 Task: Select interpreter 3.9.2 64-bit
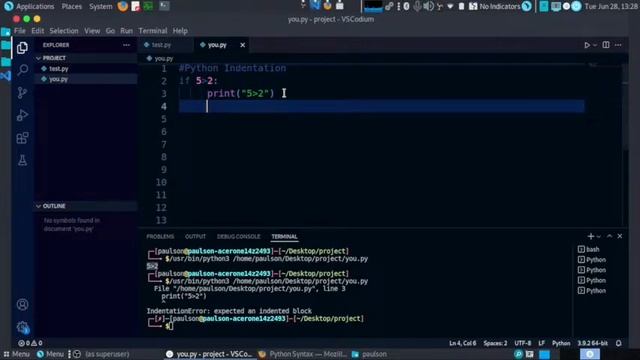[x=592, y=343]
